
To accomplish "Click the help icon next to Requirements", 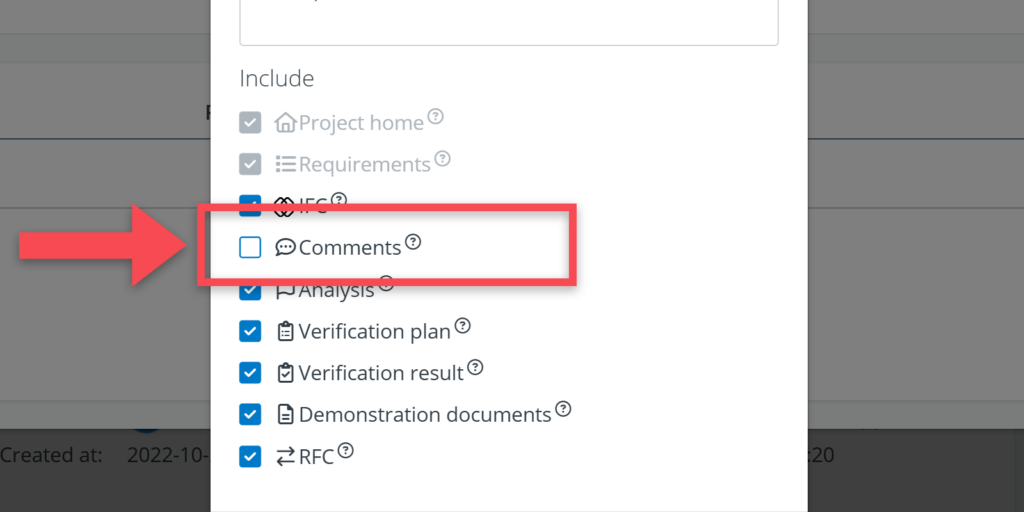I will pyautogui.click(x=443, y=159).
